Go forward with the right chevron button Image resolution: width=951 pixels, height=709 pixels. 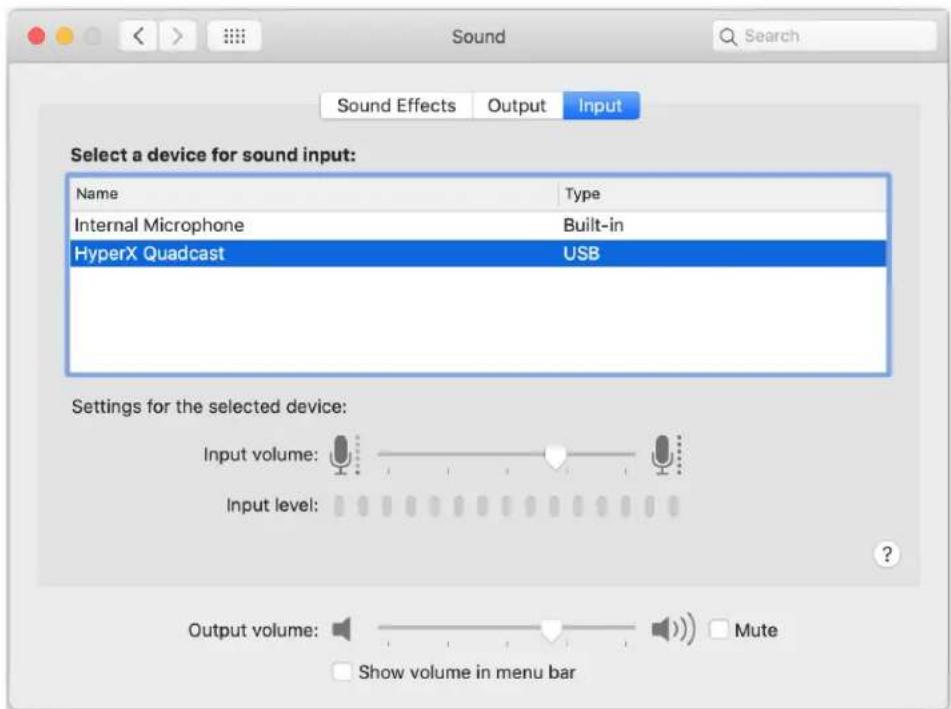click(177, 36)
